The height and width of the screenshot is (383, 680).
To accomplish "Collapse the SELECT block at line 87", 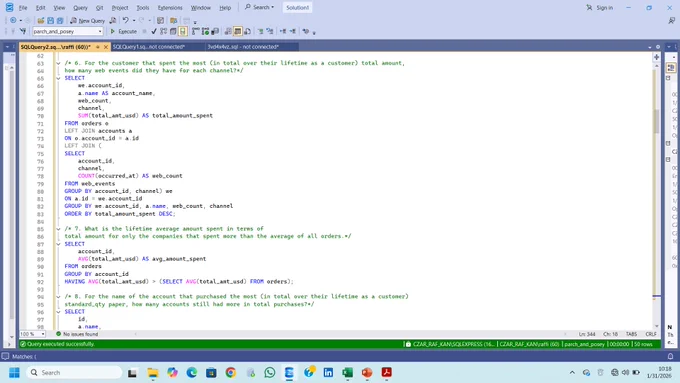I will pos(58,244).
